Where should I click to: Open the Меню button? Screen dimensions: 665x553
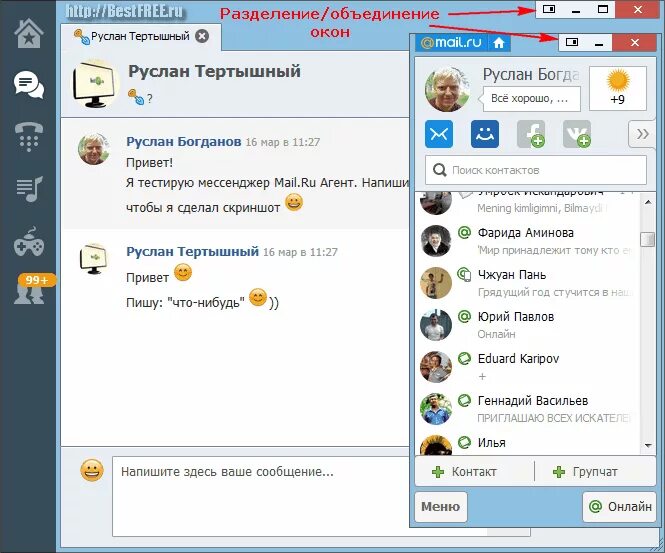pyautogui.click(x=441, y=506)
